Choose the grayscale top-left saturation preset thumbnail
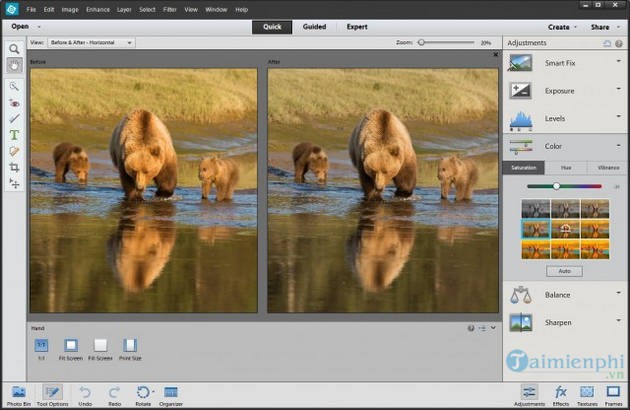 tap(536, 209)
